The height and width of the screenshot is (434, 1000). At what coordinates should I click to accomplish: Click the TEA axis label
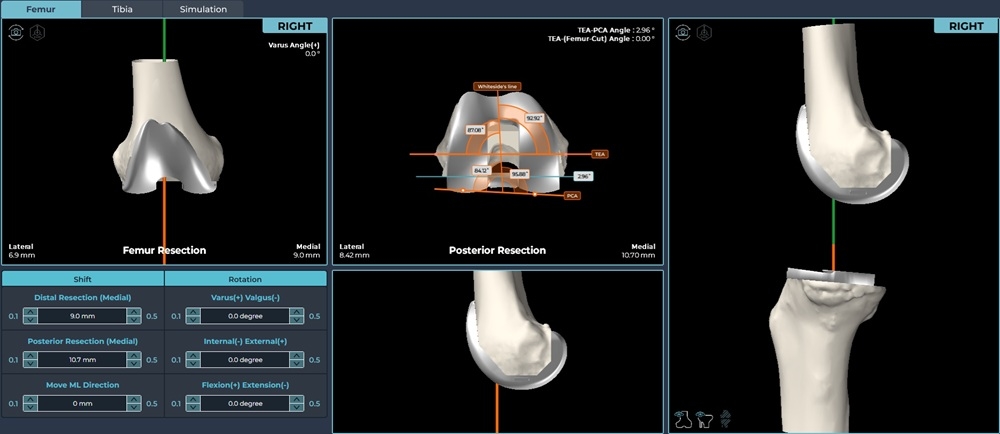[600, 155]
